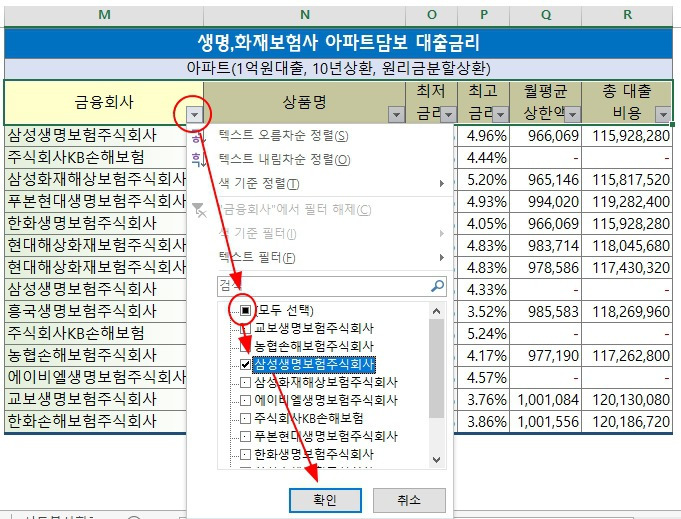Confirm filter with the 확인 button
This screenshot has height=519, width=681.
tap(325, 500)
